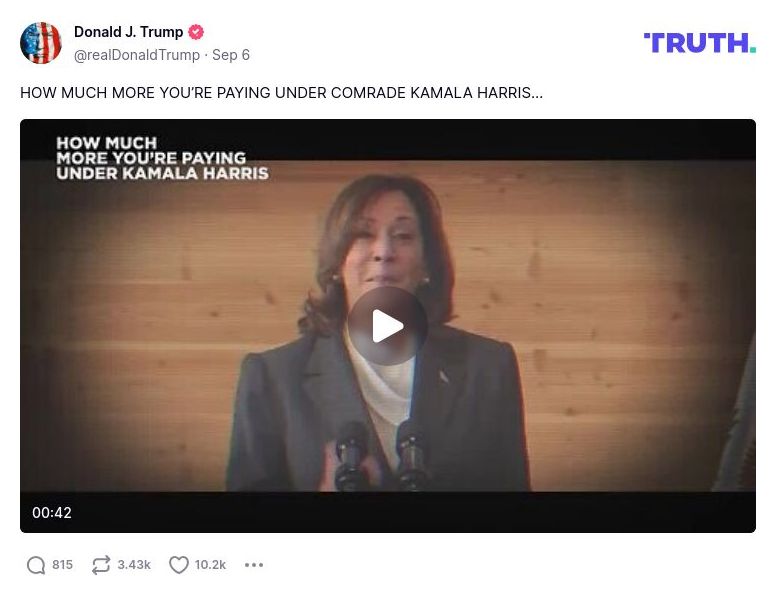Viewport: 777px width, 596px height.
Task: Click the 00:42 video duration label
Action: coord(52,513)
